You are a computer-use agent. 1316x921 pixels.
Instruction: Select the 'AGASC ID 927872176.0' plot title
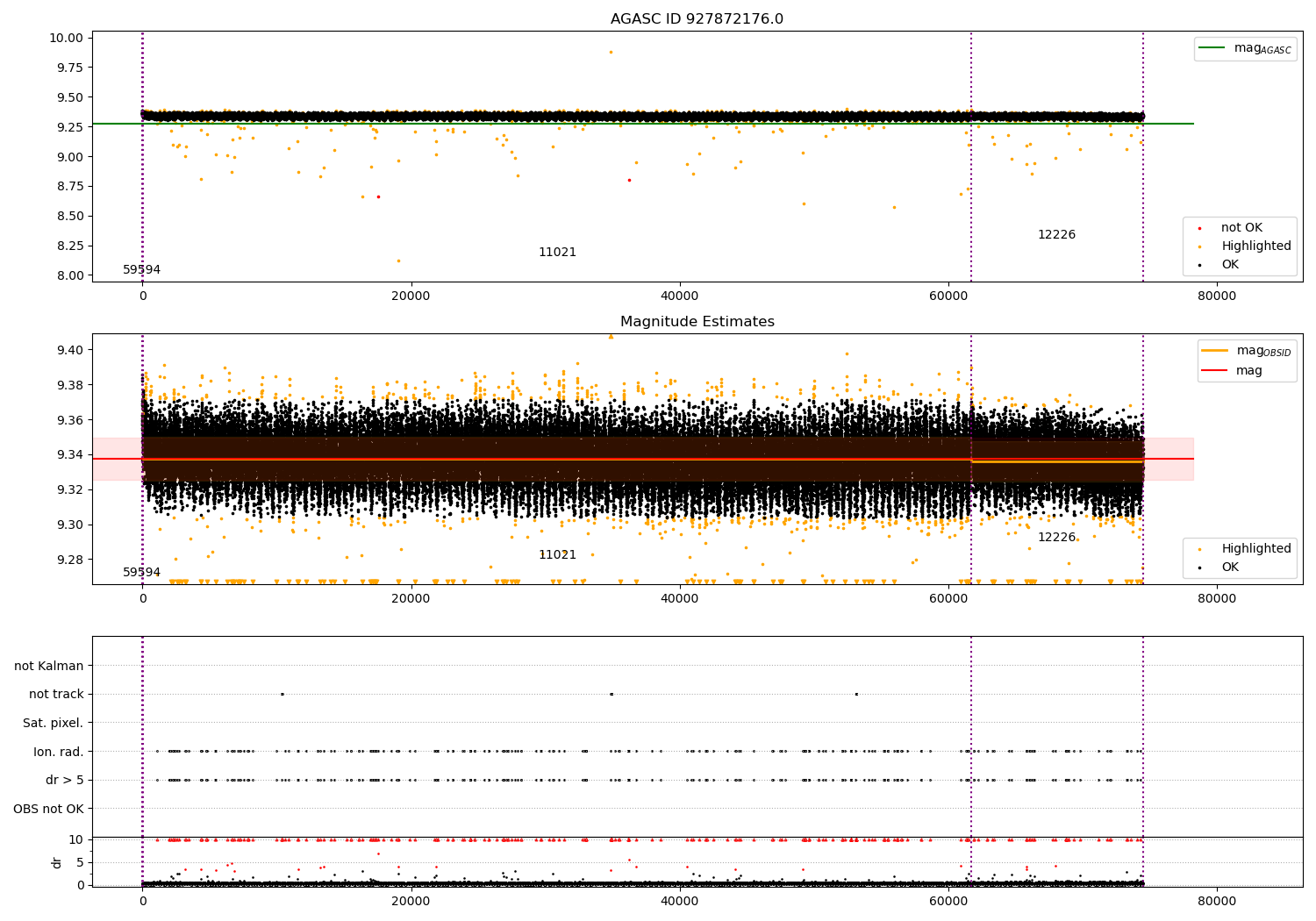tap(697, 19)
